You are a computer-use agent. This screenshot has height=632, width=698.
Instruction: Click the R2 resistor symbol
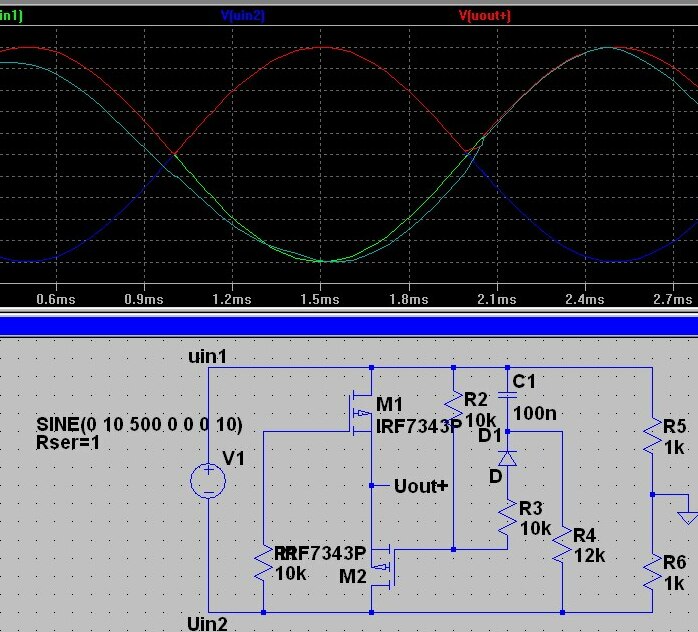tap(453, 409)
